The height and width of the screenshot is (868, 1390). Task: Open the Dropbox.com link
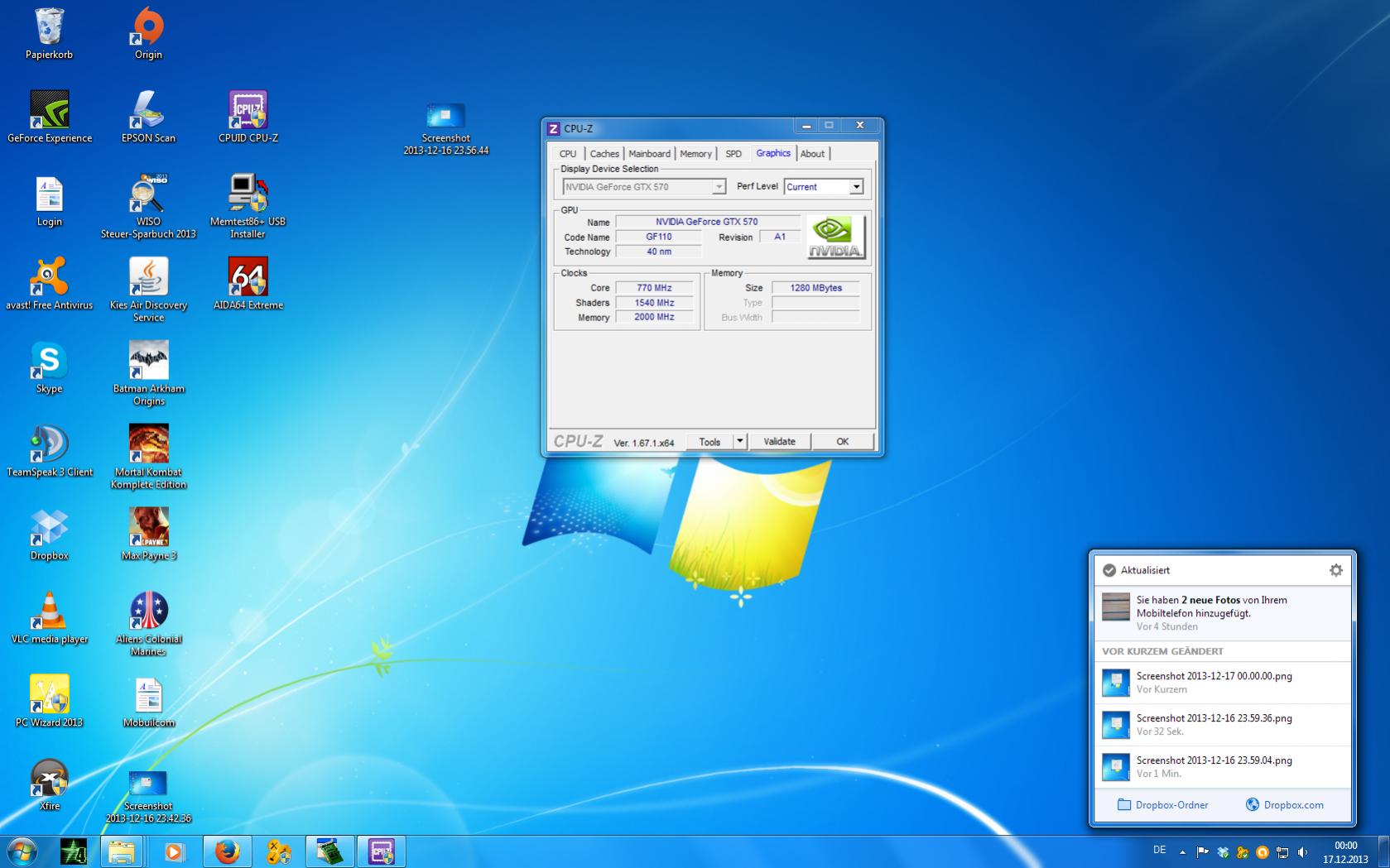click(1284, 804)
